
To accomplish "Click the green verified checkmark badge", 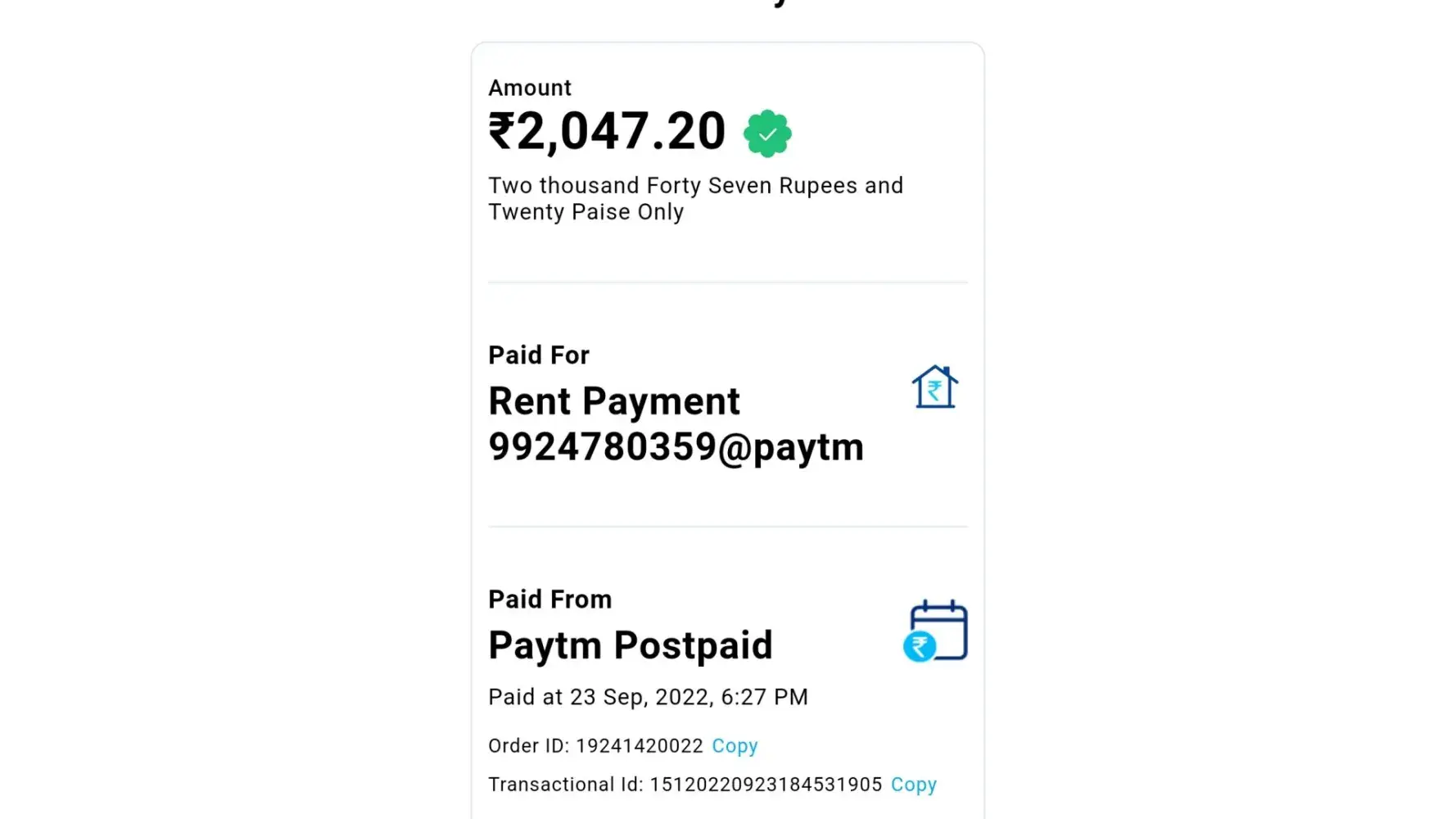I will [x=767, y=133].
